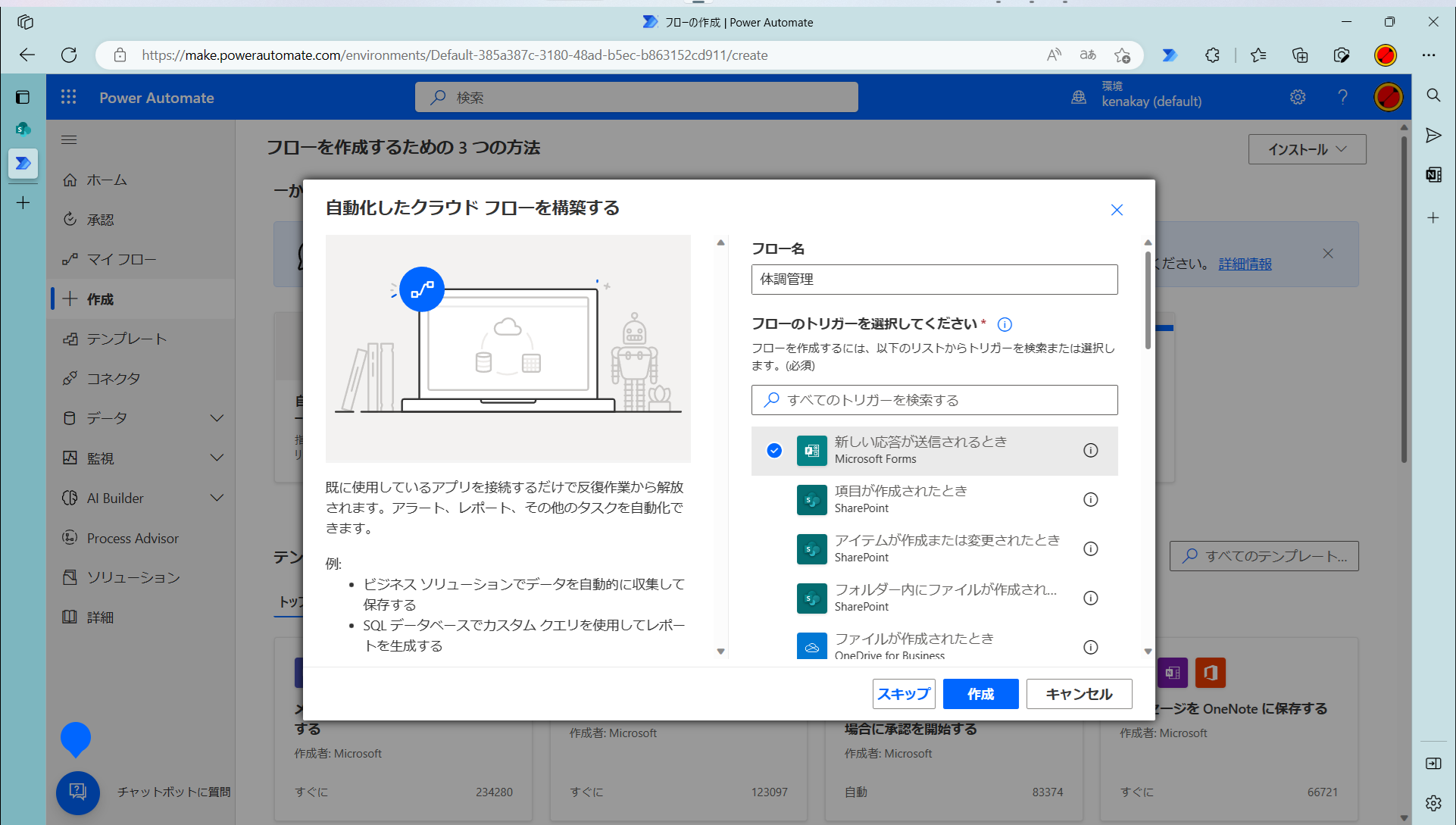Viewport: 1456px width, 825px height.
Task: Expand the AI Builder navigation section
Action: pos(217,498)
